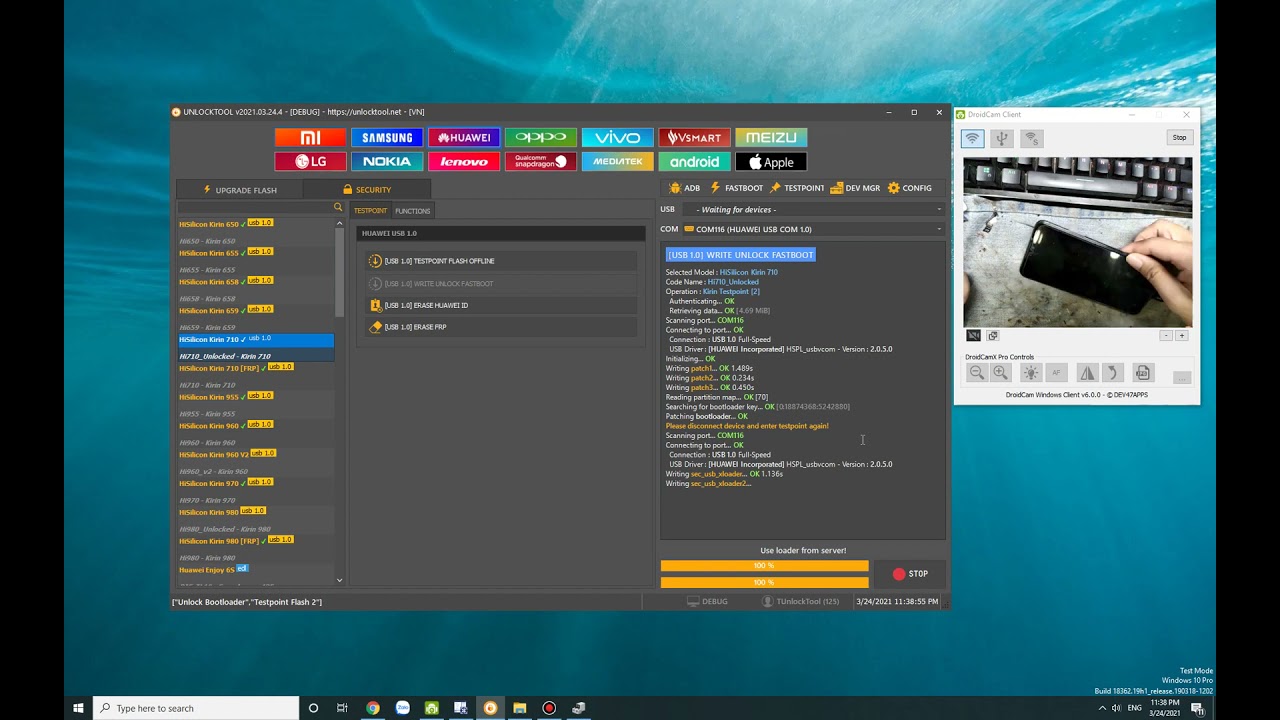Zoom in the DroidCam camera
Screen dimensions: 1280x720
pos(1001,373)
